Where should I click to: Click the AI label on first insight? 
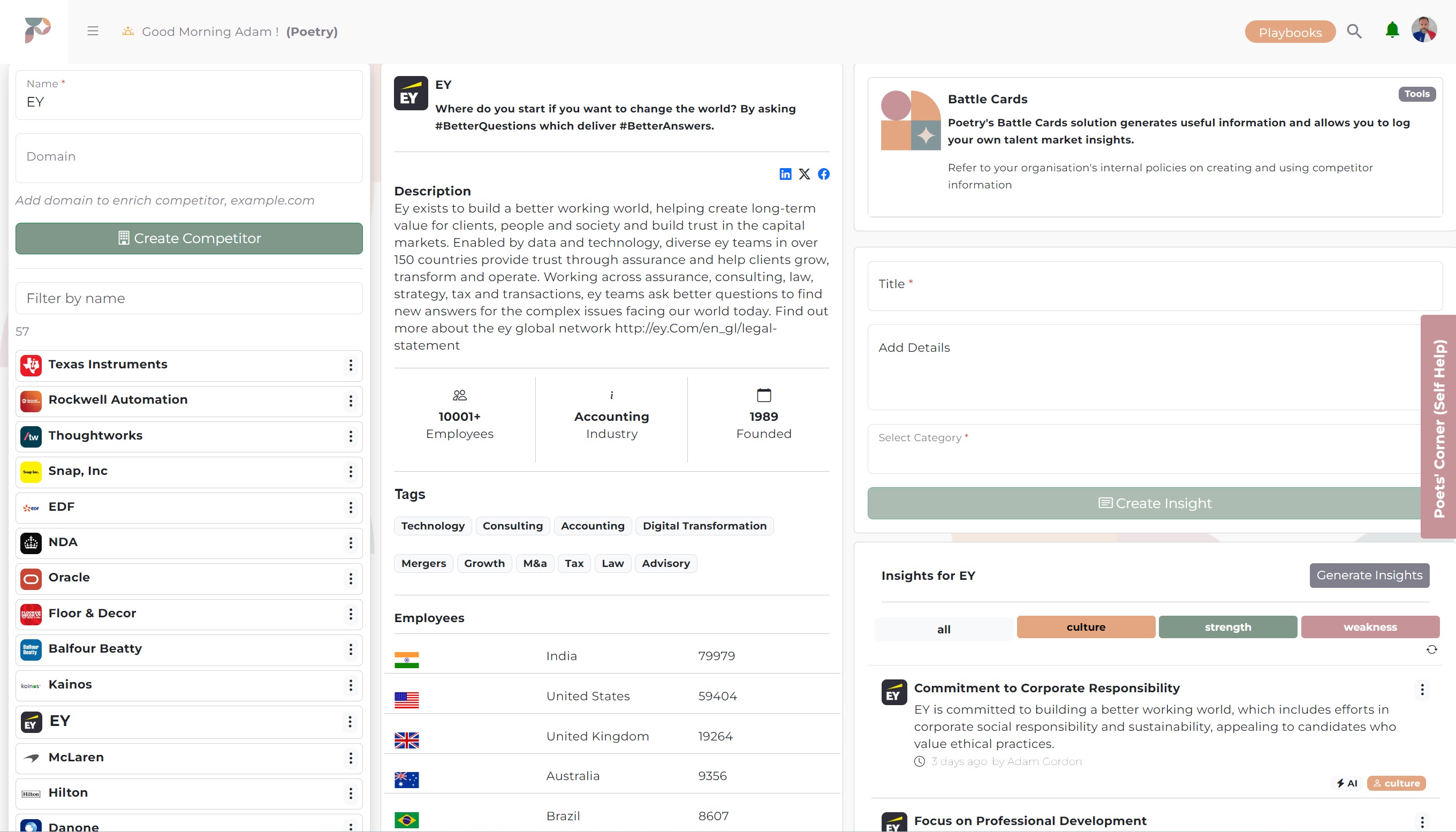point(1346,783)
